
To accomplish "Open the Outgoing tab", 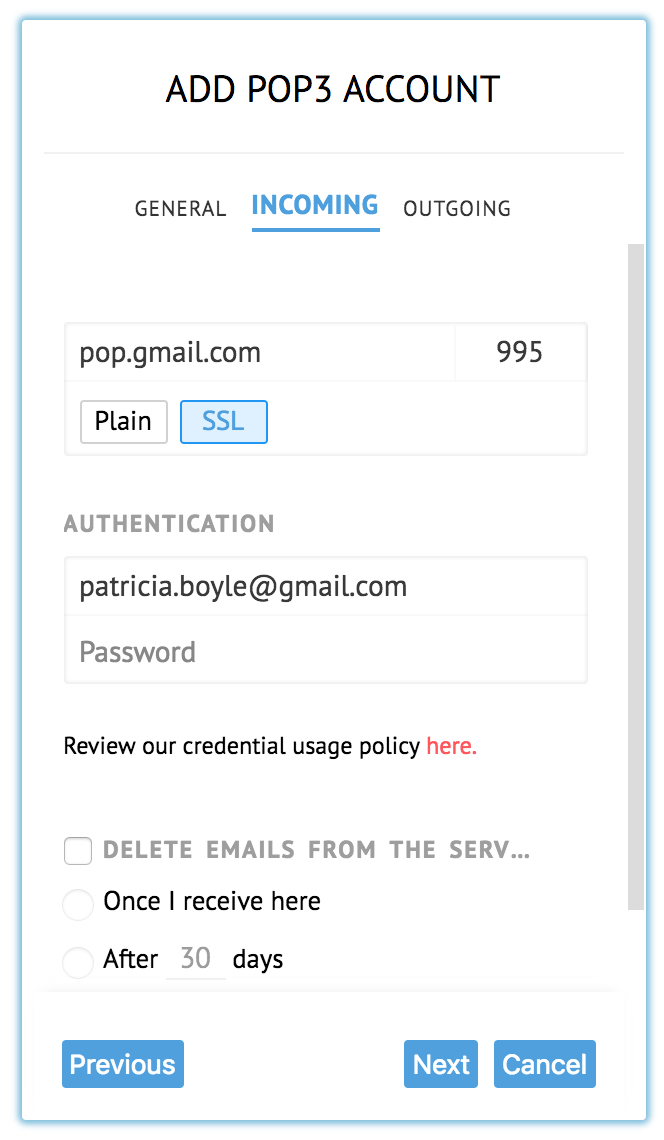I will 457,209.
